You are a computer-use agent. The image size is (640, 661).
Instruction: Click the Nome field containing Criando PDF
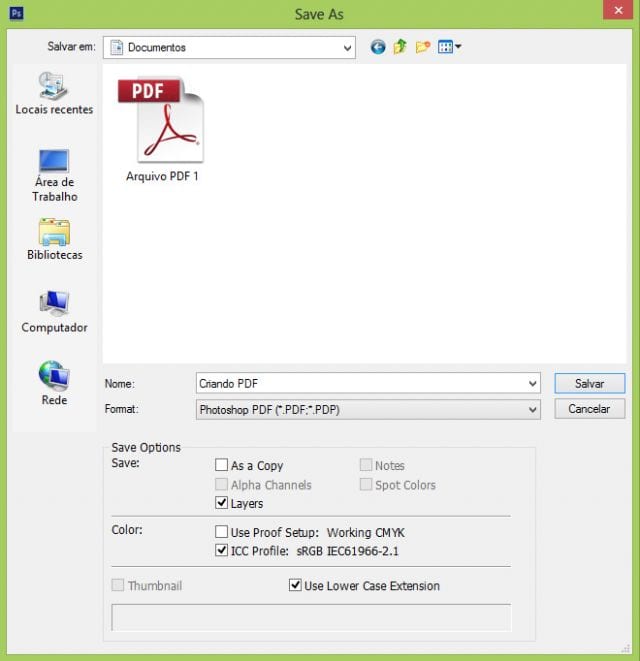[x=368, y=383]
